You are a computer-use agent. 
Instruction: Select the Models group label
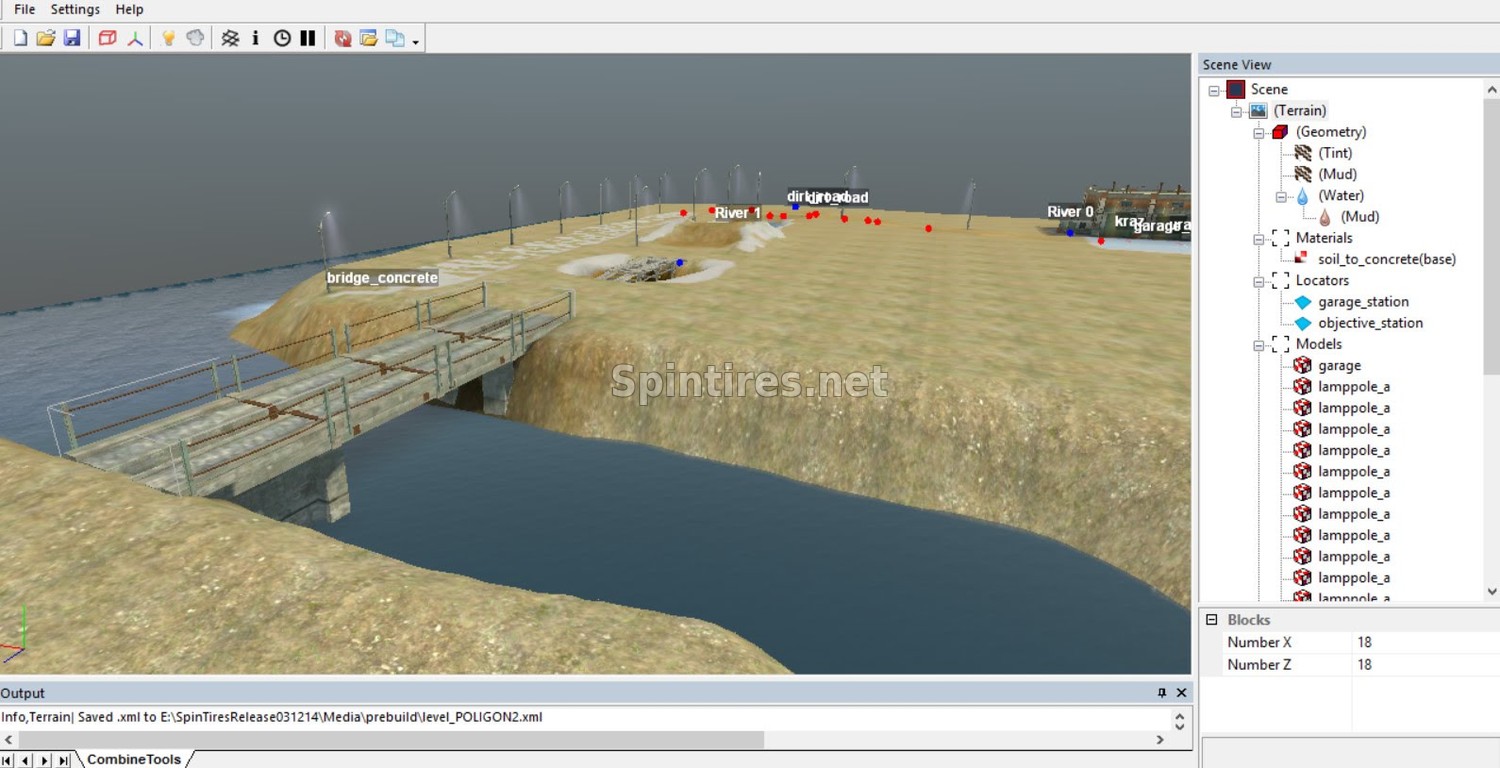click(x=1319, y=344)
